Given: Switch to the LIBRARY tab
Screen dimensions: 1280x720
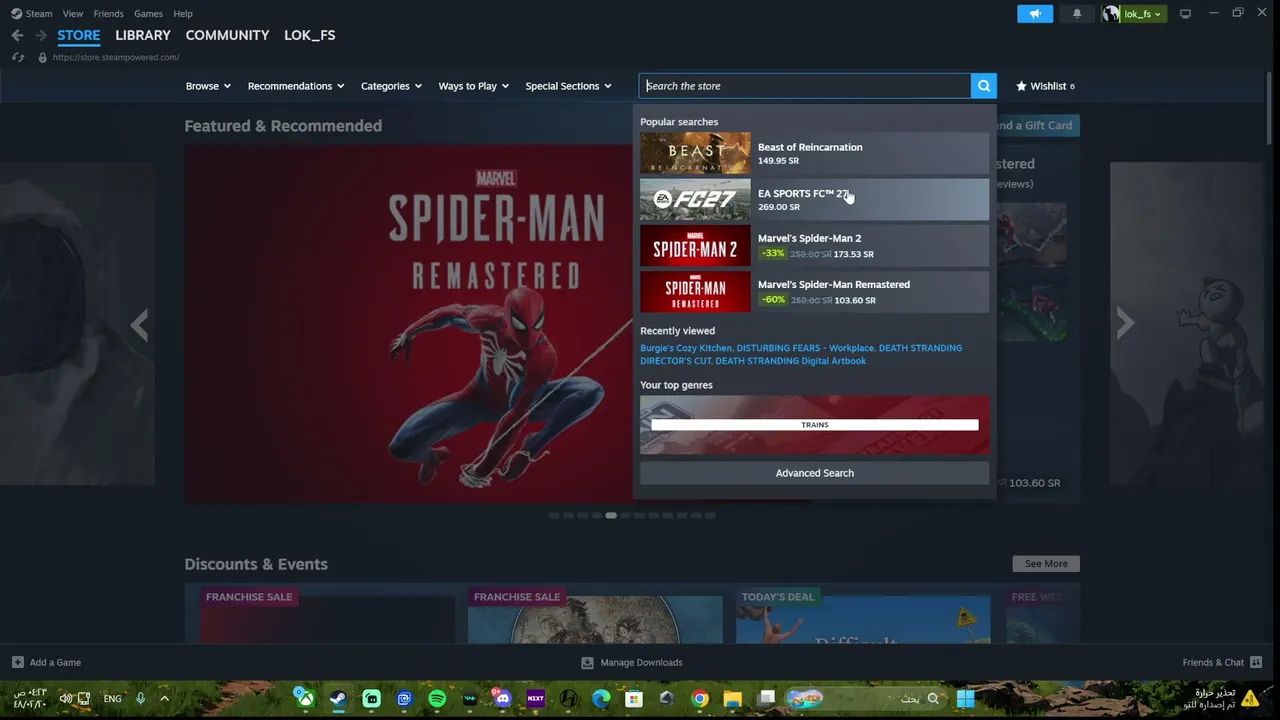Looking at the screenshot, I should point(143,35).
